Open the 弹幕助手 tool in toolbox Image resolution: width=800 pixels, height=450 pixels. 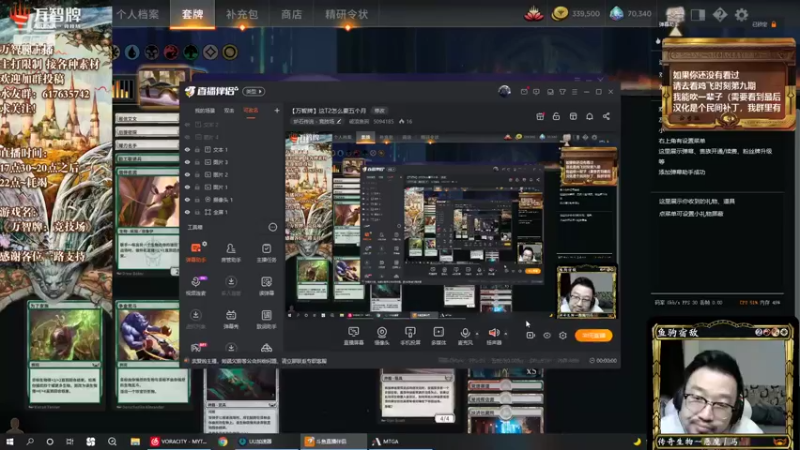[x=196, y=252]
